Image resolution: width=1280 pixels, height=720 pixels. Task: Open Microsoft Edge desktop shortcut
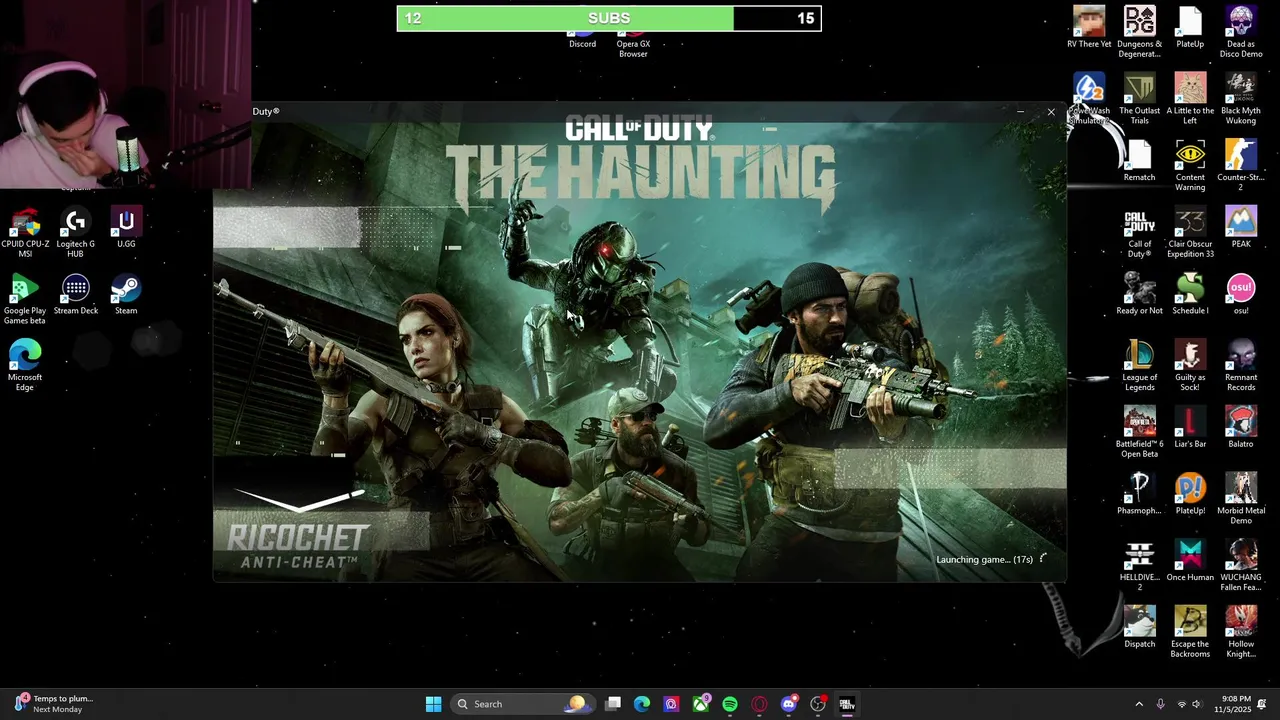25,365
